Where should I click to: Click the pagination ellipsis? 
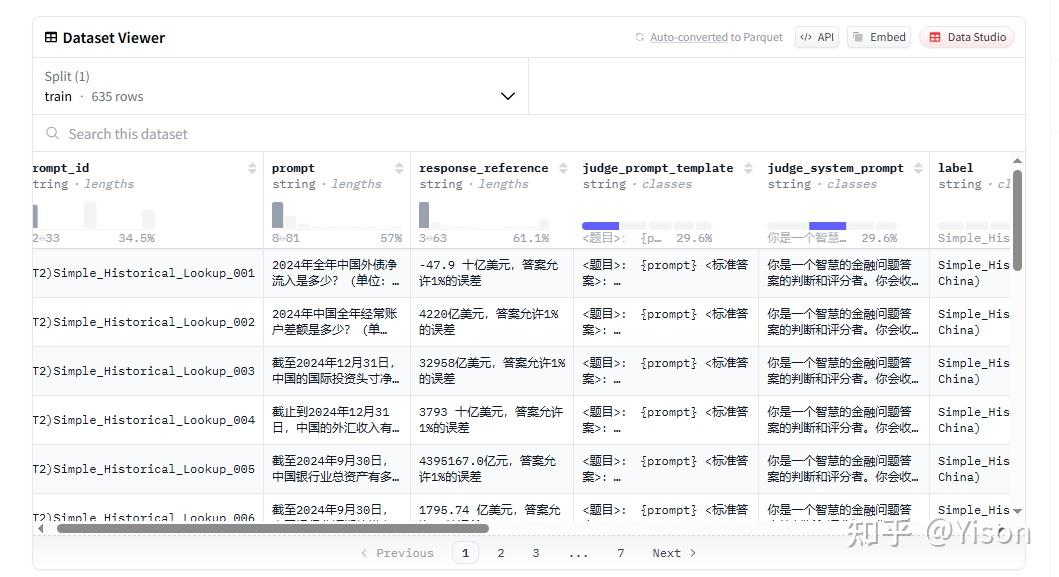pyautogui.click(x=578, y=553)
